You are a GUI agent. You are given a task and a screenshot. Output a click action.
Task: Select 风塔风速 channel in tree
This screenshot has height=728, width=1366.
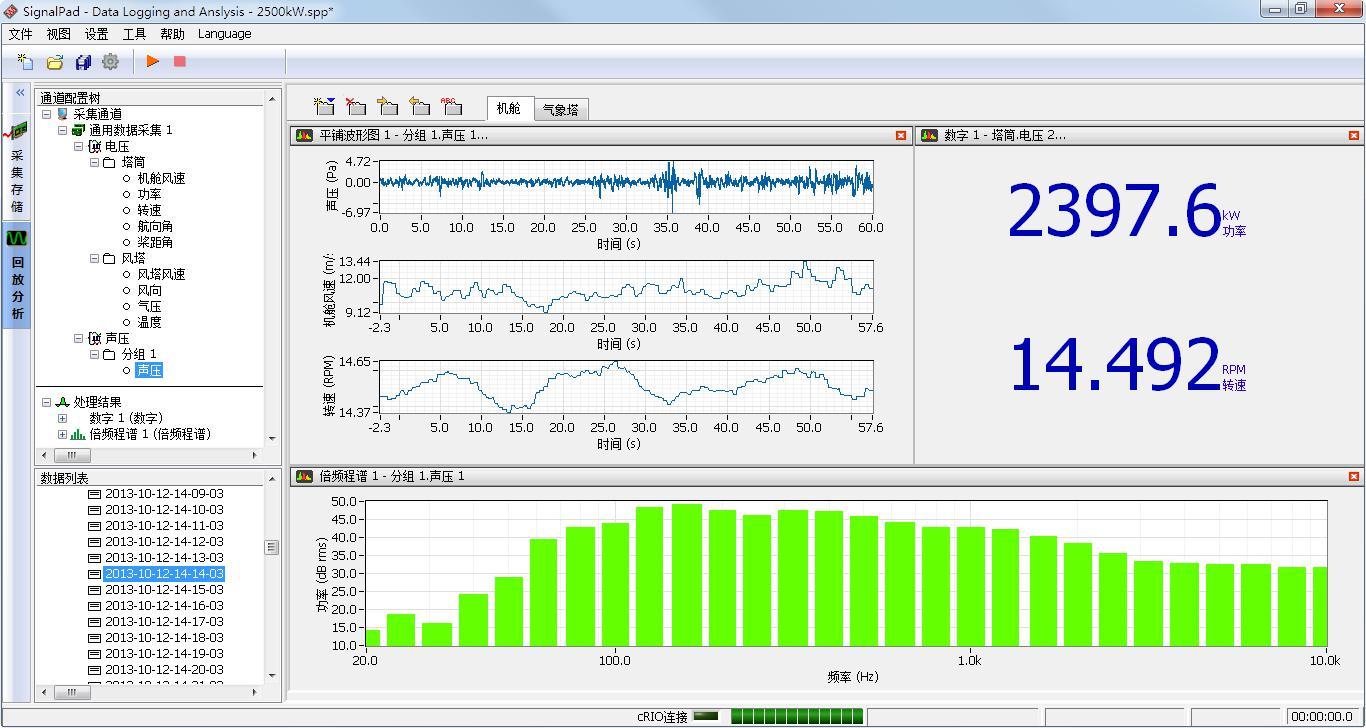[161, 274]
